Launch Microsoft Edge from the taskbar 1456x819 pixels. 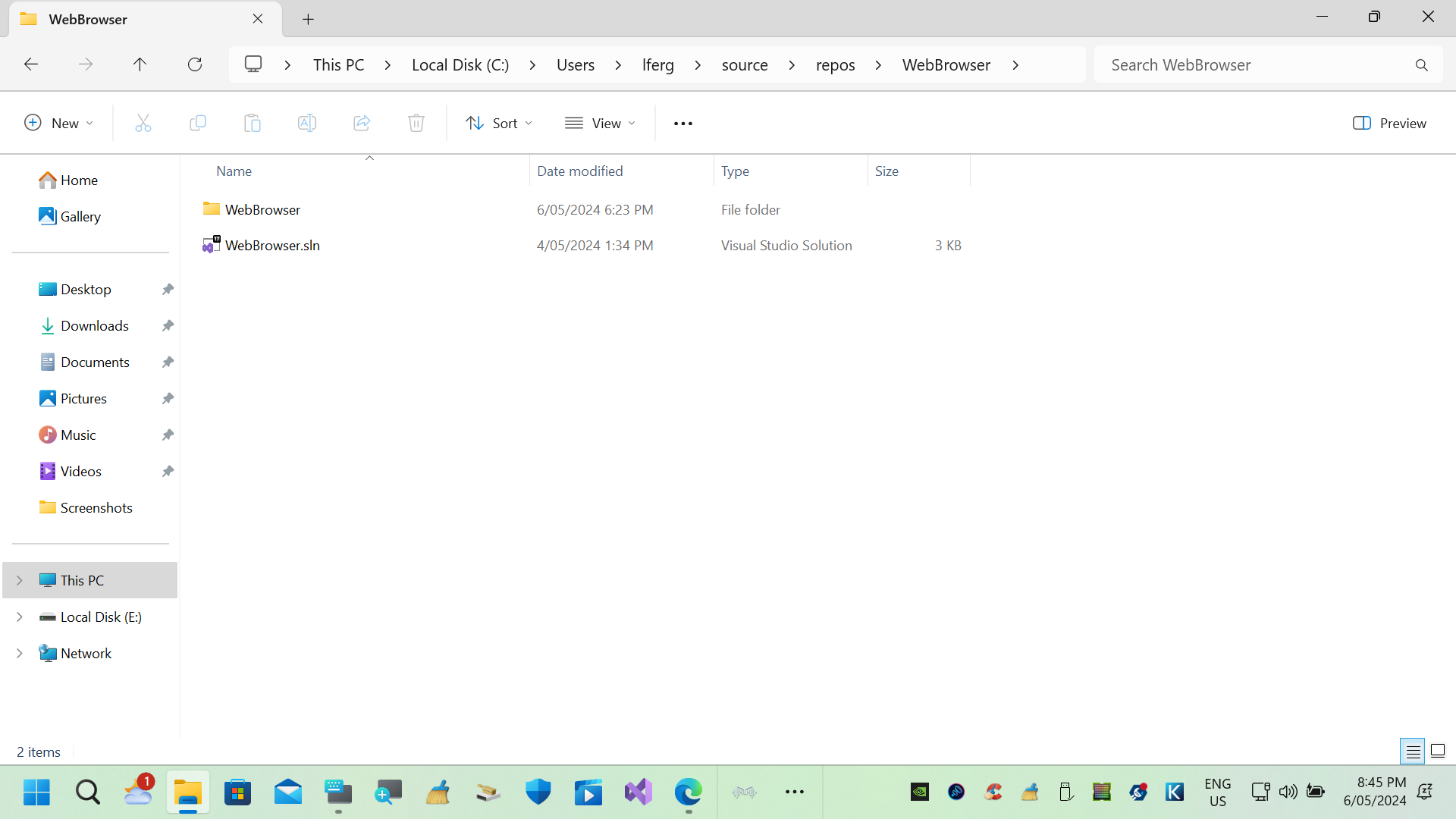point(688,791)
